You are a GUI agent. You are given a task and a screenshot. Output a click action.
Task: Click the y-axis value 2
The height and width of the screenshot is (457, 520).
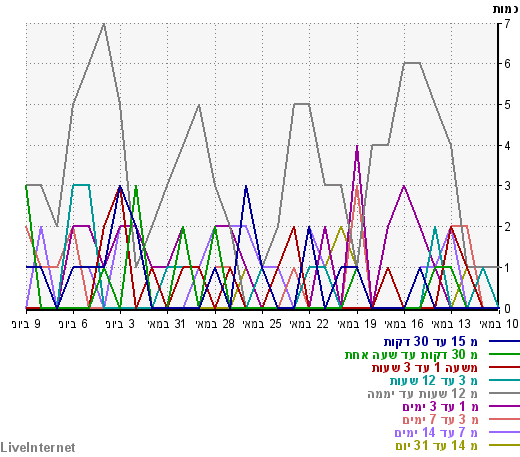[507, 227]
